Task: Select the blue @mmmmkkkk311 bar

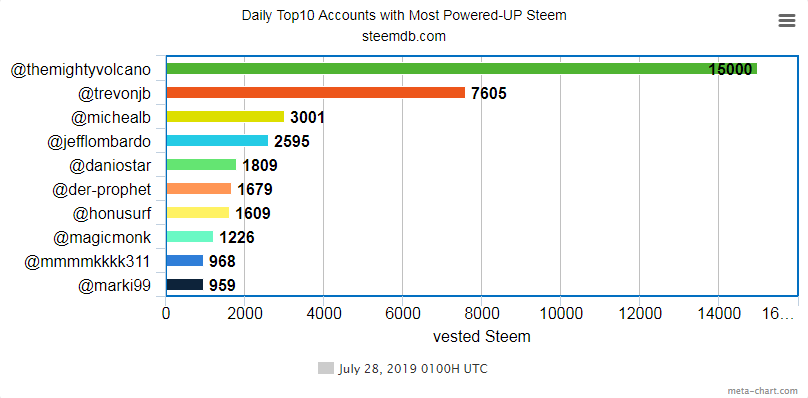Action: coord(184,261)
